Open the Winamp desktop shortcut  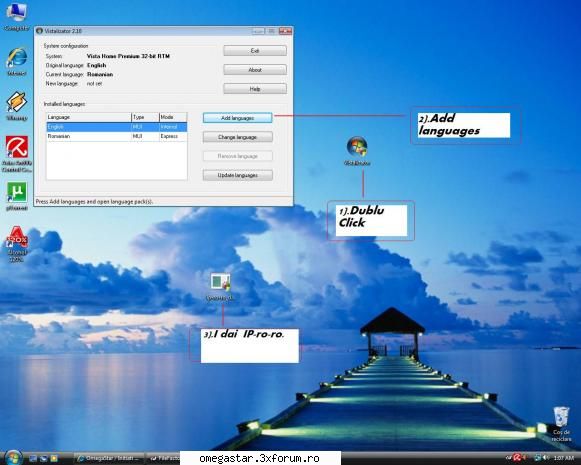17,106
